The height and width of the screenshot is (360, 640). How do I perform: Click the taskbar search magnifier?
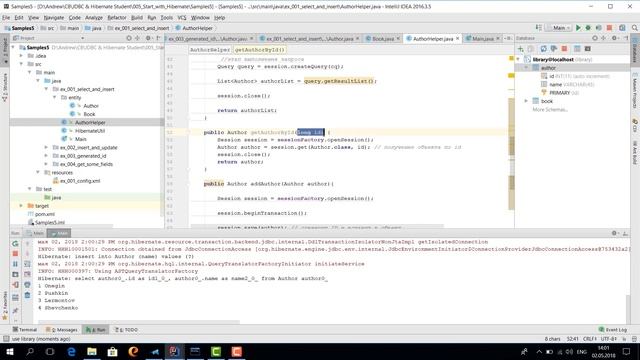(30, 351)
